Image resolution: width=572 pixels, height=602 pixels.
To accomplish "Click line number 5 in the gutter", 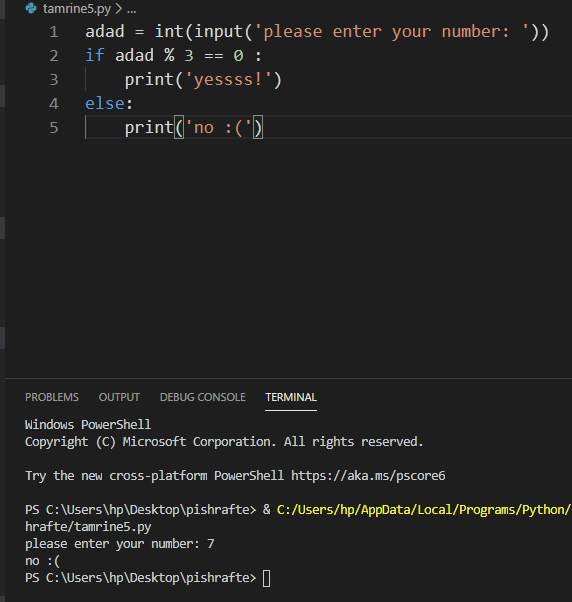I will point(54,127).
